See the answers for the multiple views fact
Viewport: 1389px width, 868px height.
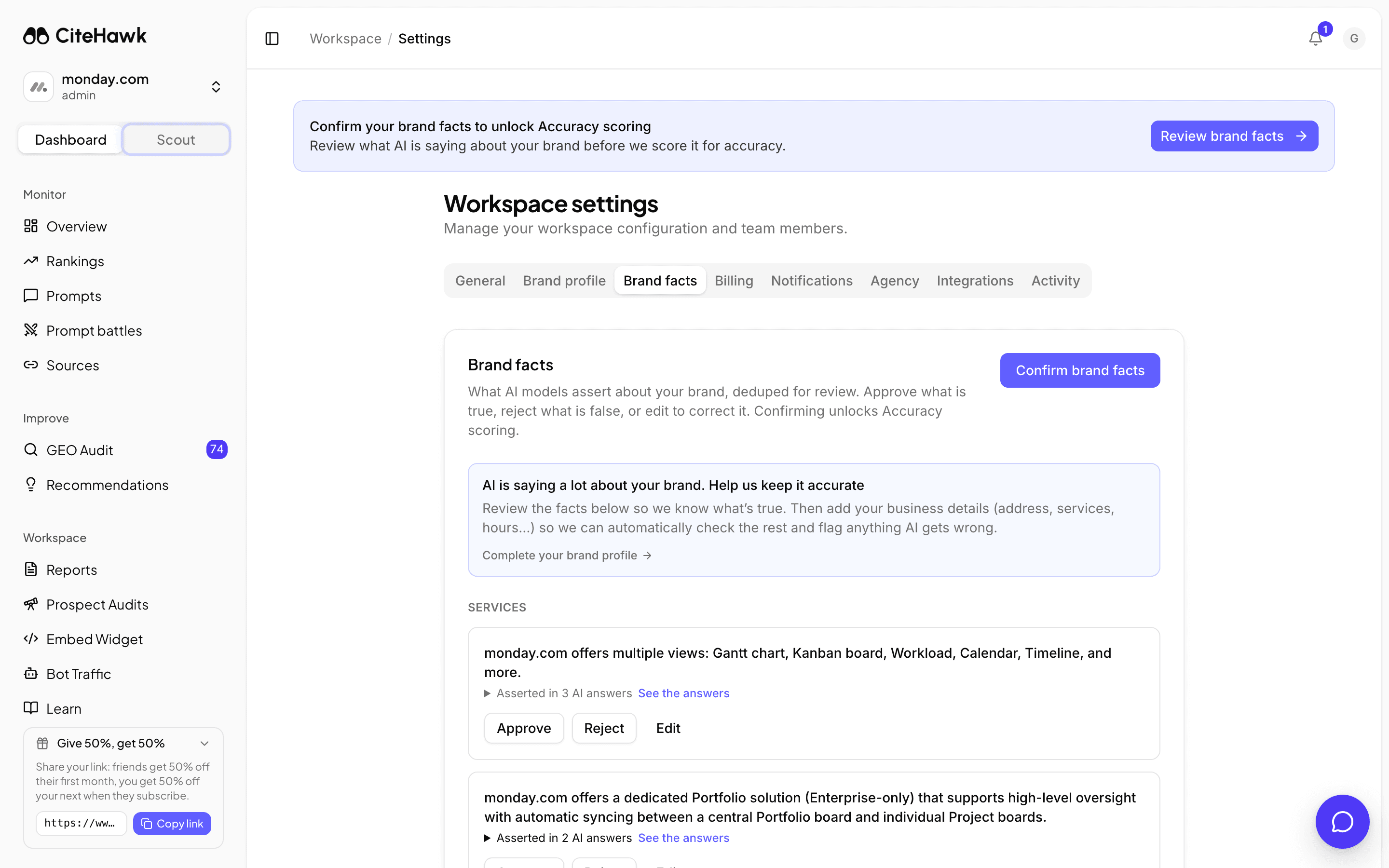683,693
